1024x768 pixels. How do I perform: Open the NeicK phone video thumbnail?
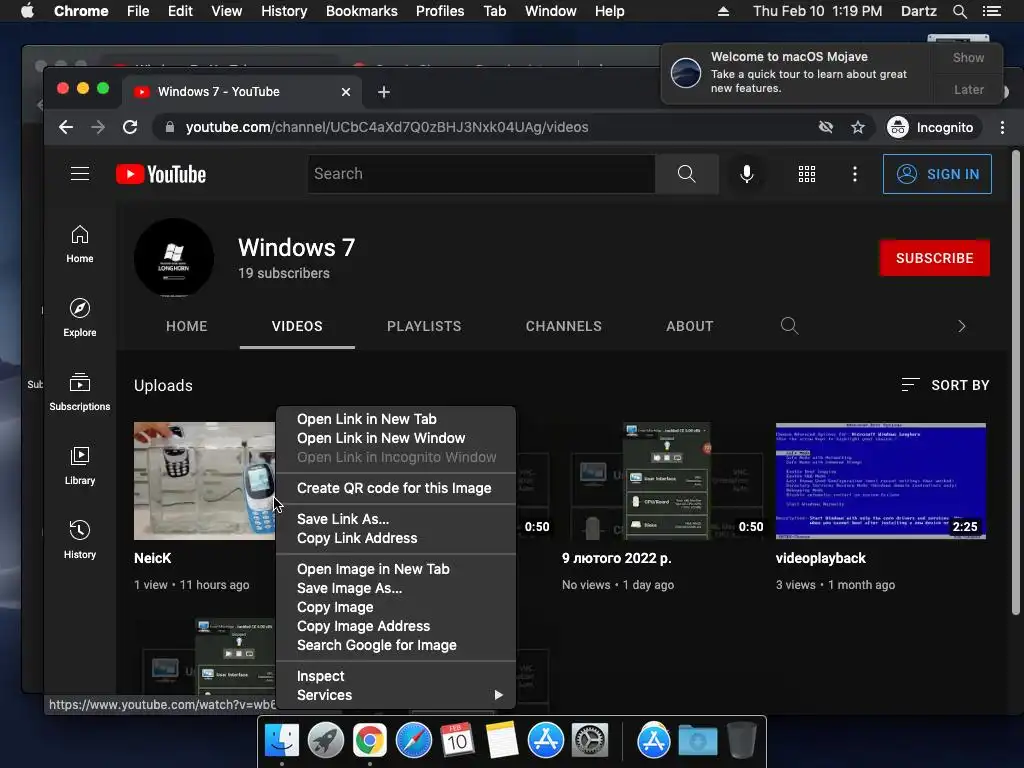(204, 481)
